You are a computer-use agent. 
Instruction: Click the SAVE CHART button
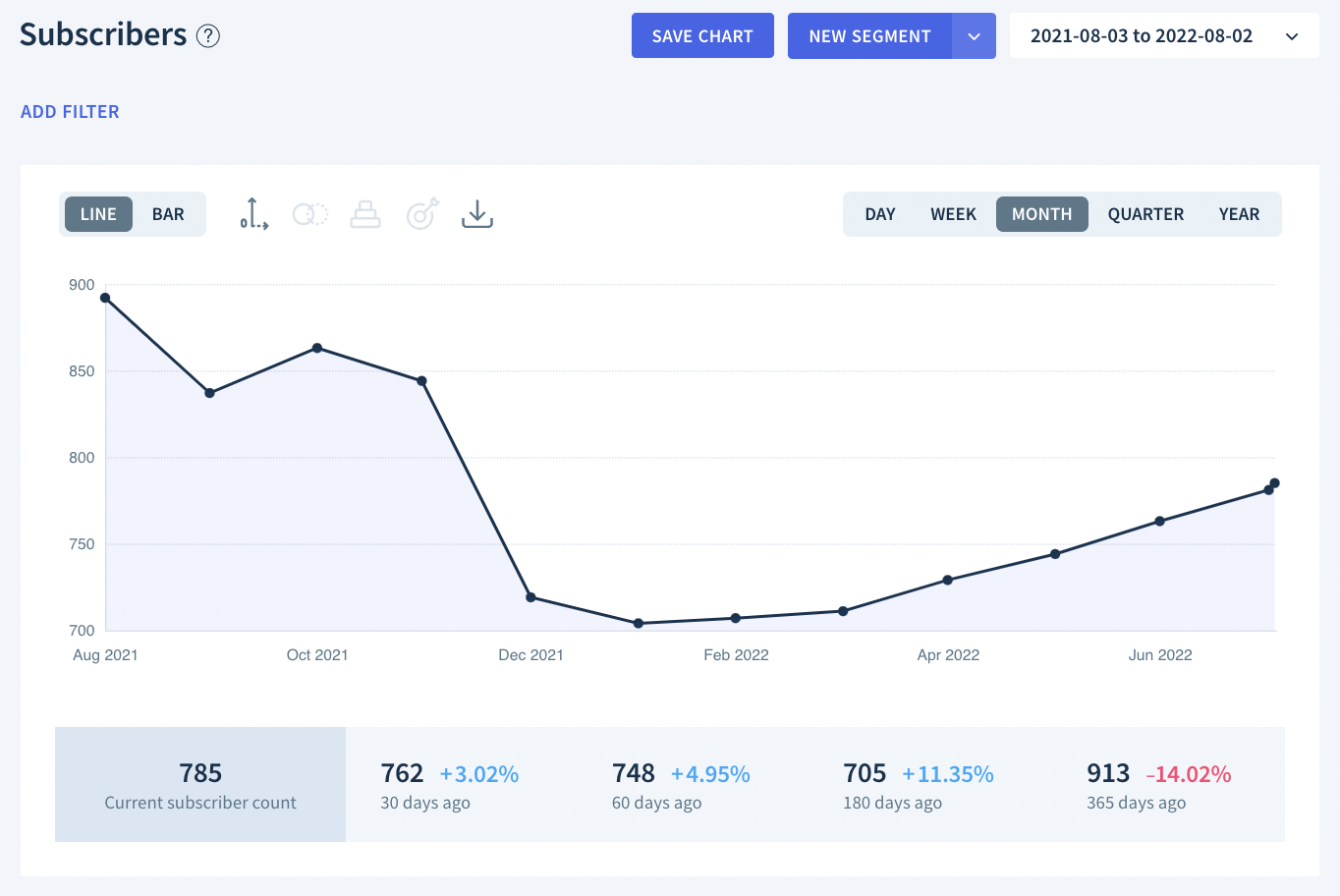[x=702, y=36]
